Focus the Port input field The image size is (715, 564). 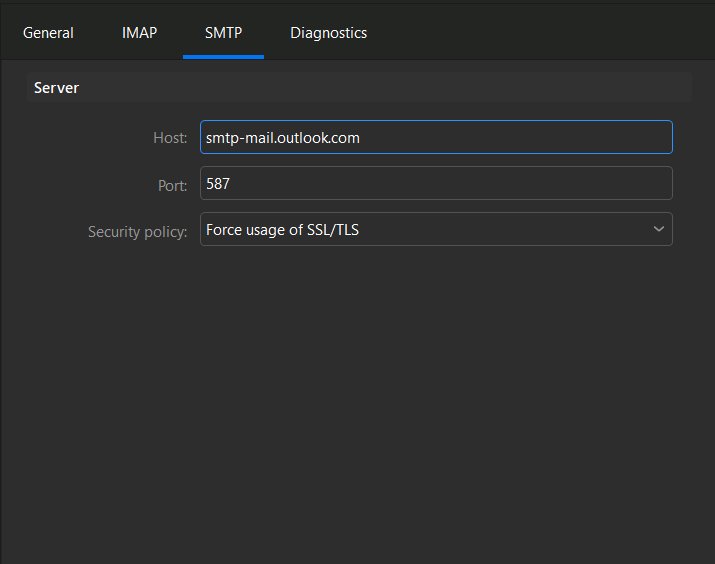436,183
